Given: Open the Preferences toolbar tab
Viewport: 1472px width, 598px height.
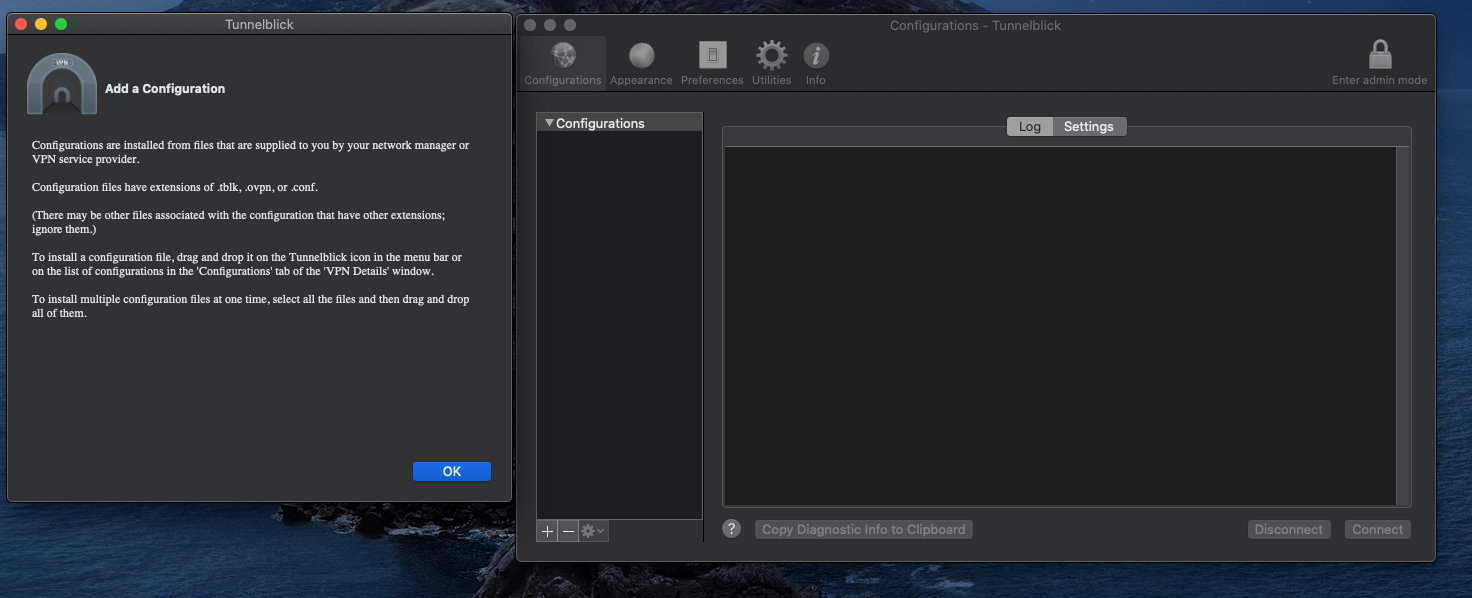Looking at the screenshot, I should 712,62.
